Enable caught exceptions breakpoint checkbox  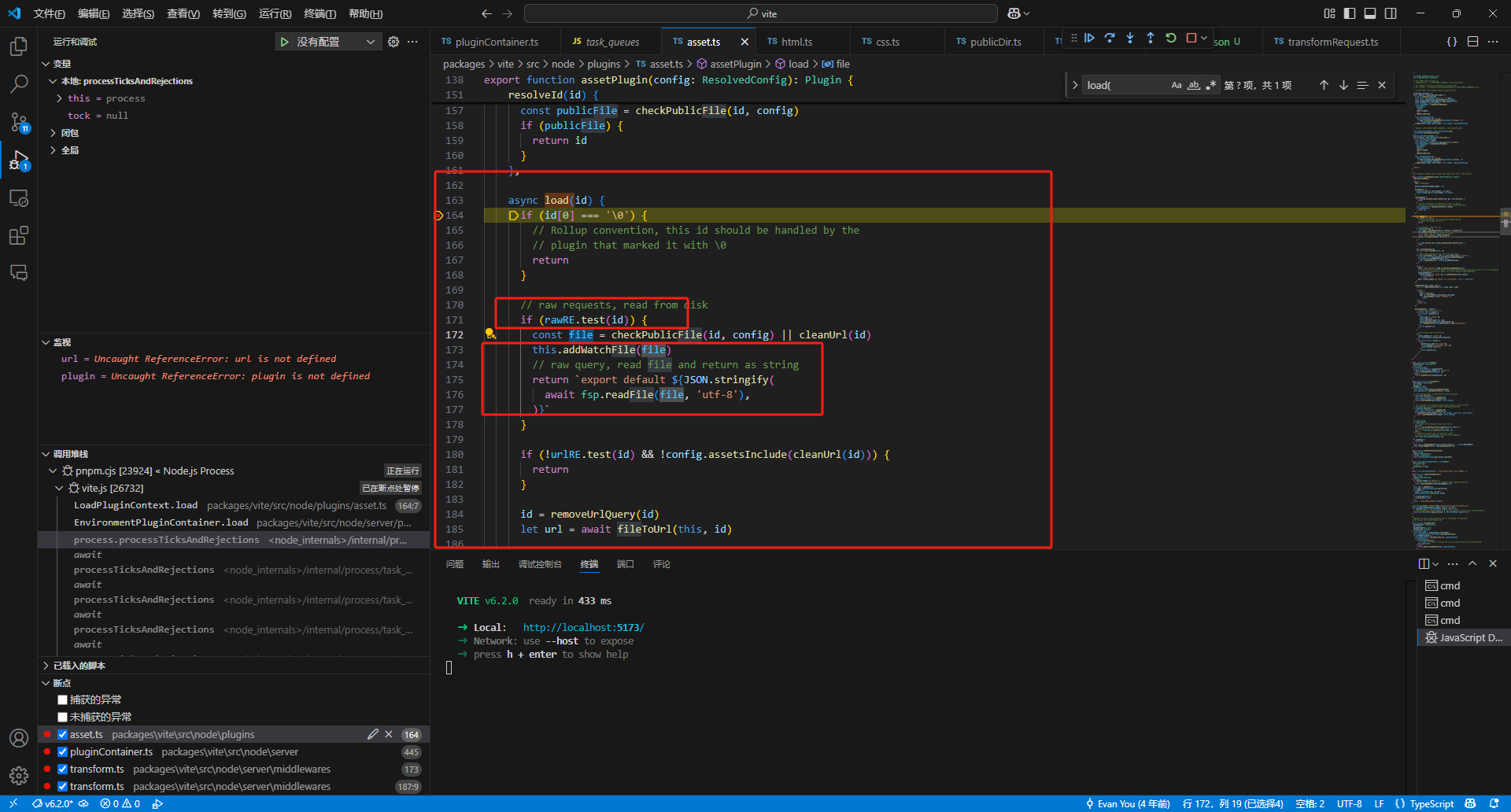[63, 699]
